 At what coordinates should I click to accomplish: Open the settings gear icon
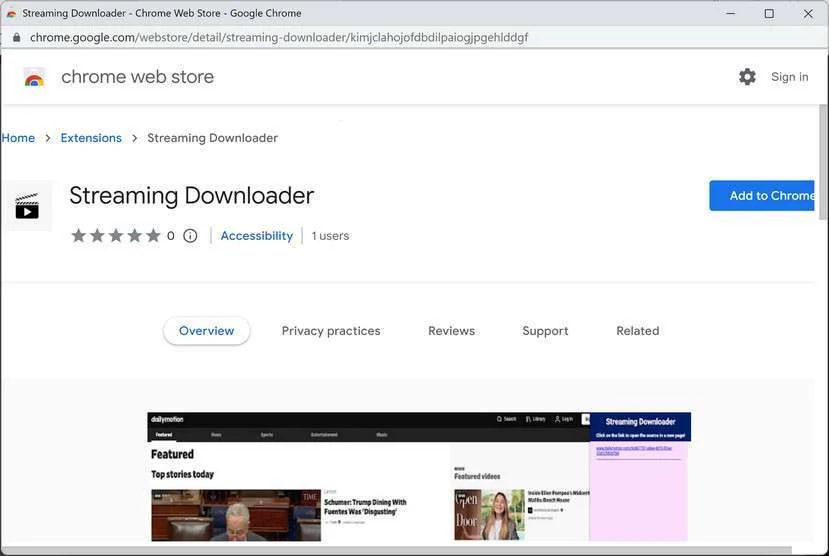tap(747, 77)
